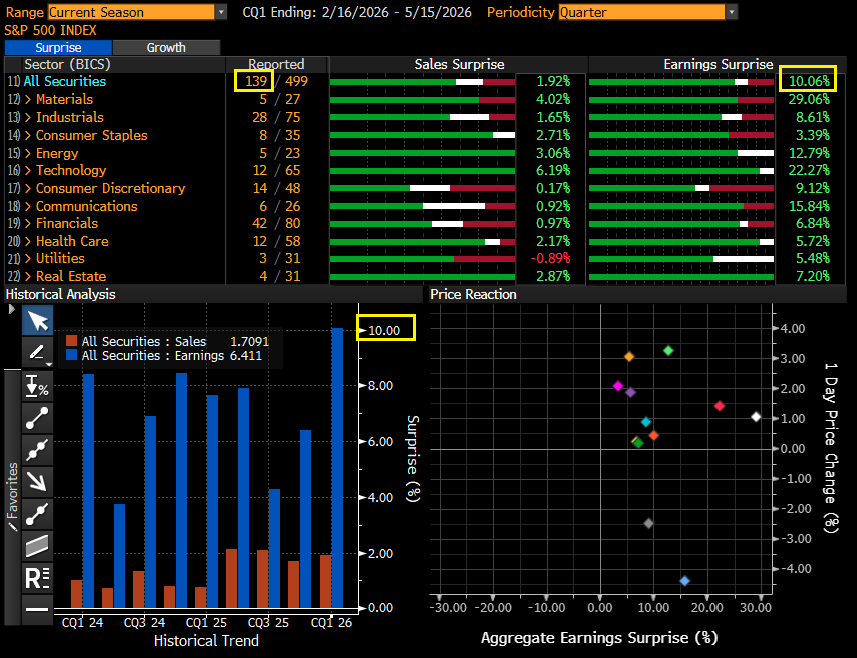Select the parallel channel tool
Screen dimensions: 857x658
(37, 545)
